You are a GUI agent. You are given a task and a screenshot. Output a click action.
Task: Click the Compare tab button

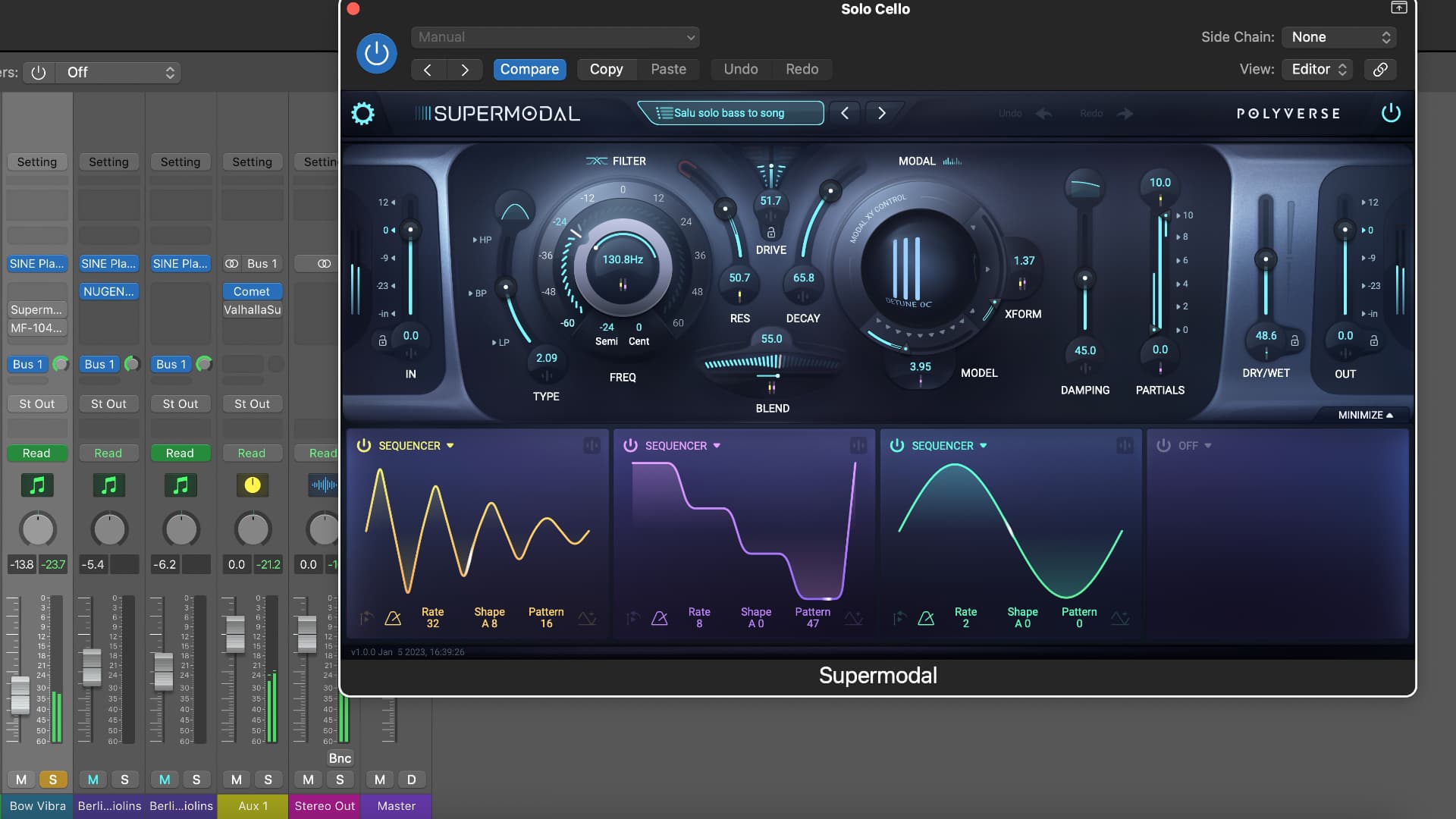(x=529, y=68)
